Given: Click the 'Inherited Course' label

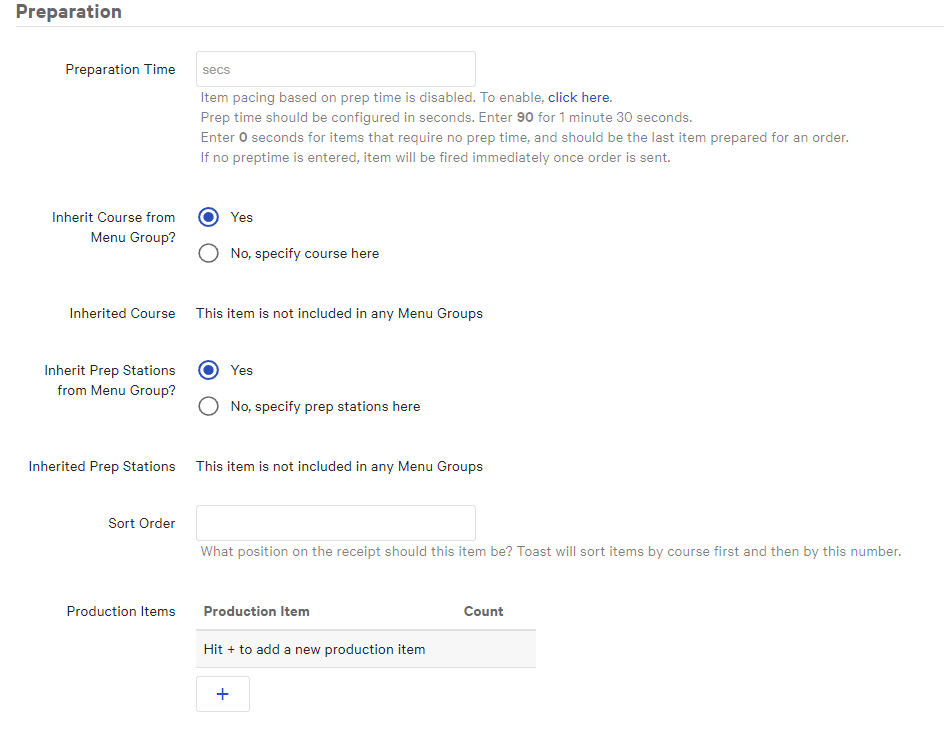Looking at the screenshot, I should [122, 313].
